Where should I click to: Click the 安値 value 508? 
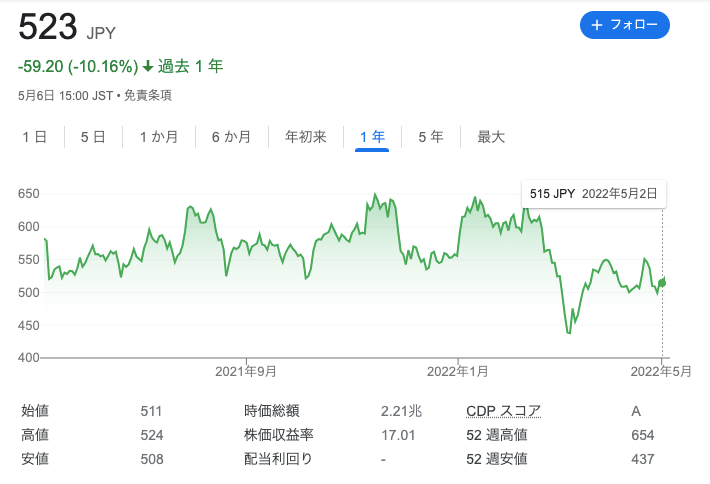coord(152,459)
